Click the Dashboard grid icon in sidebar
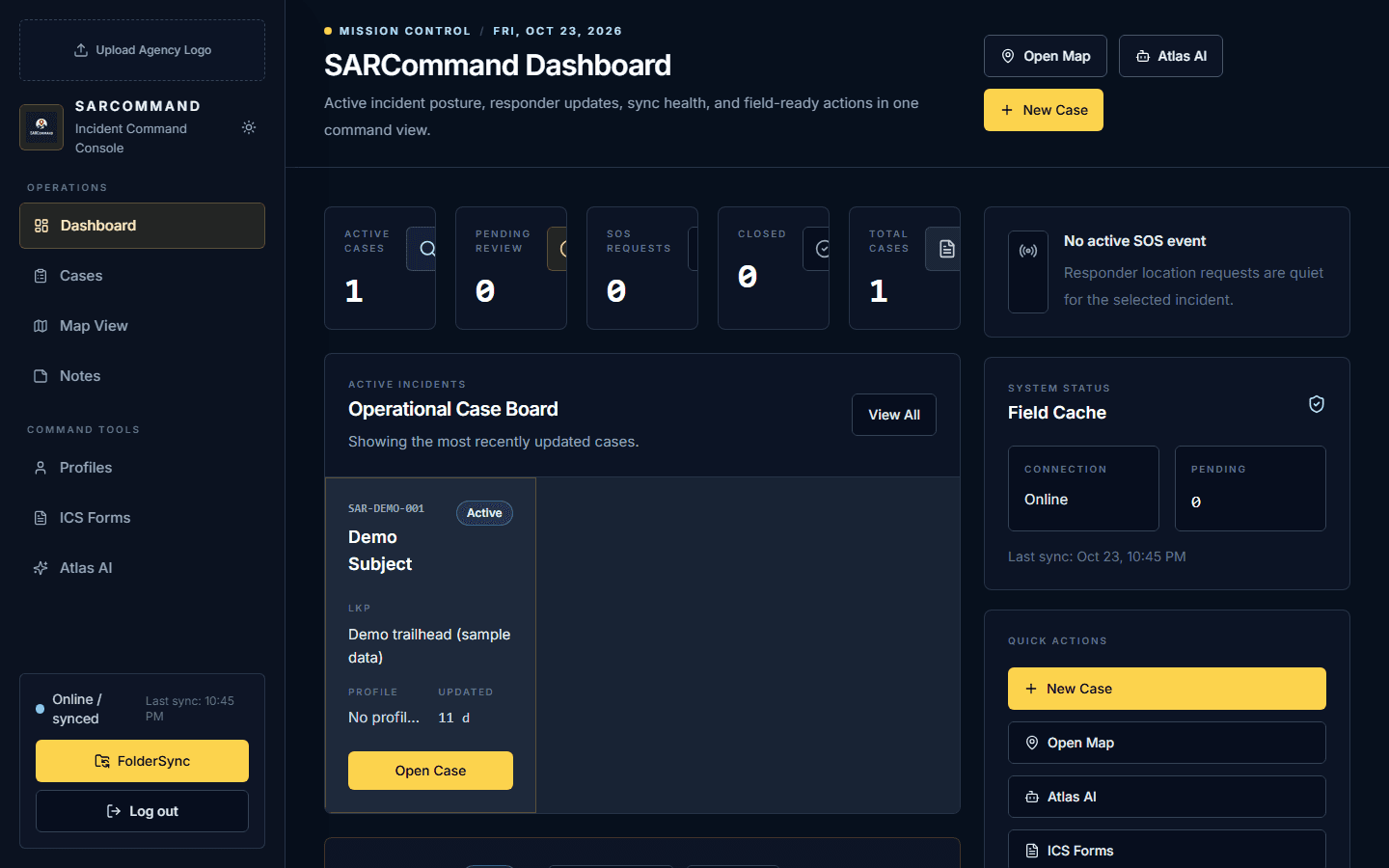The height and width of the screenshot is (868, 1389). pos(41,226)
